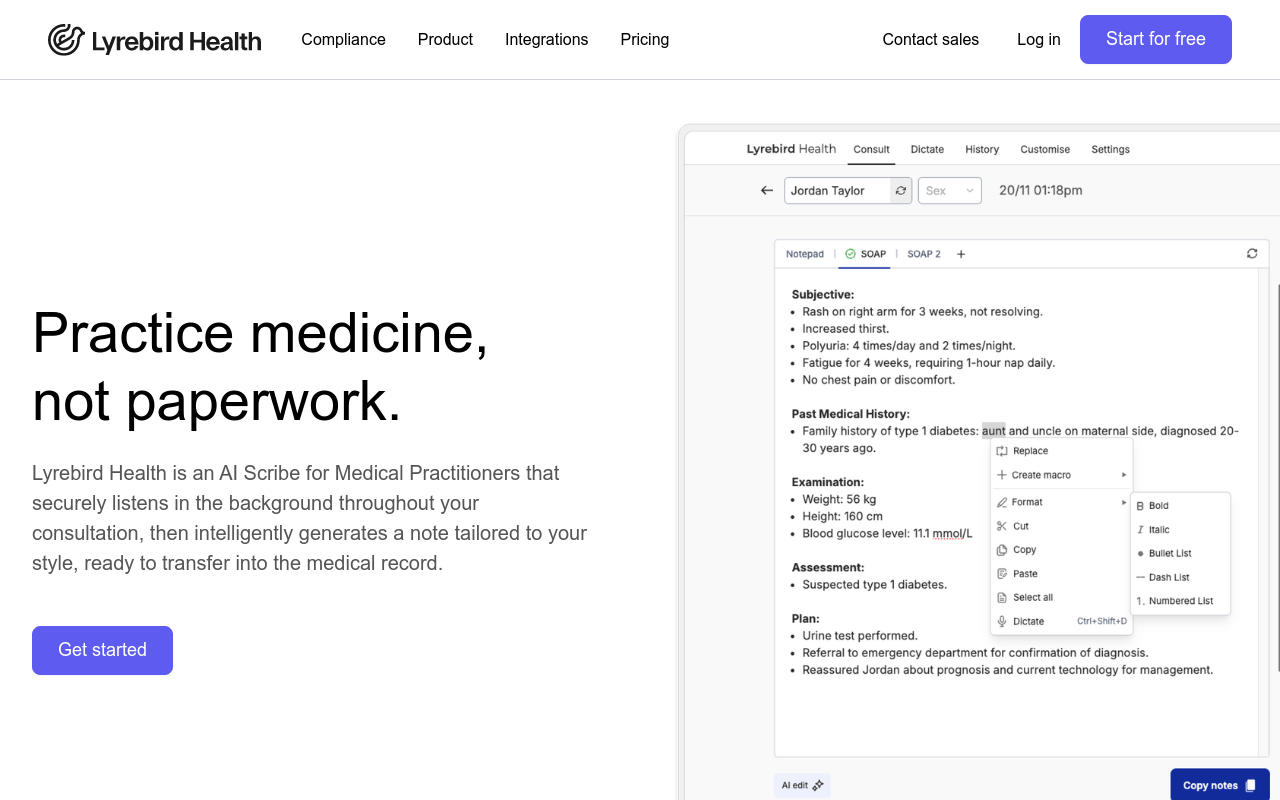1280x800 pixels.
Task: Click the green check icon on SOAP tab
Action: click(850, 254)
